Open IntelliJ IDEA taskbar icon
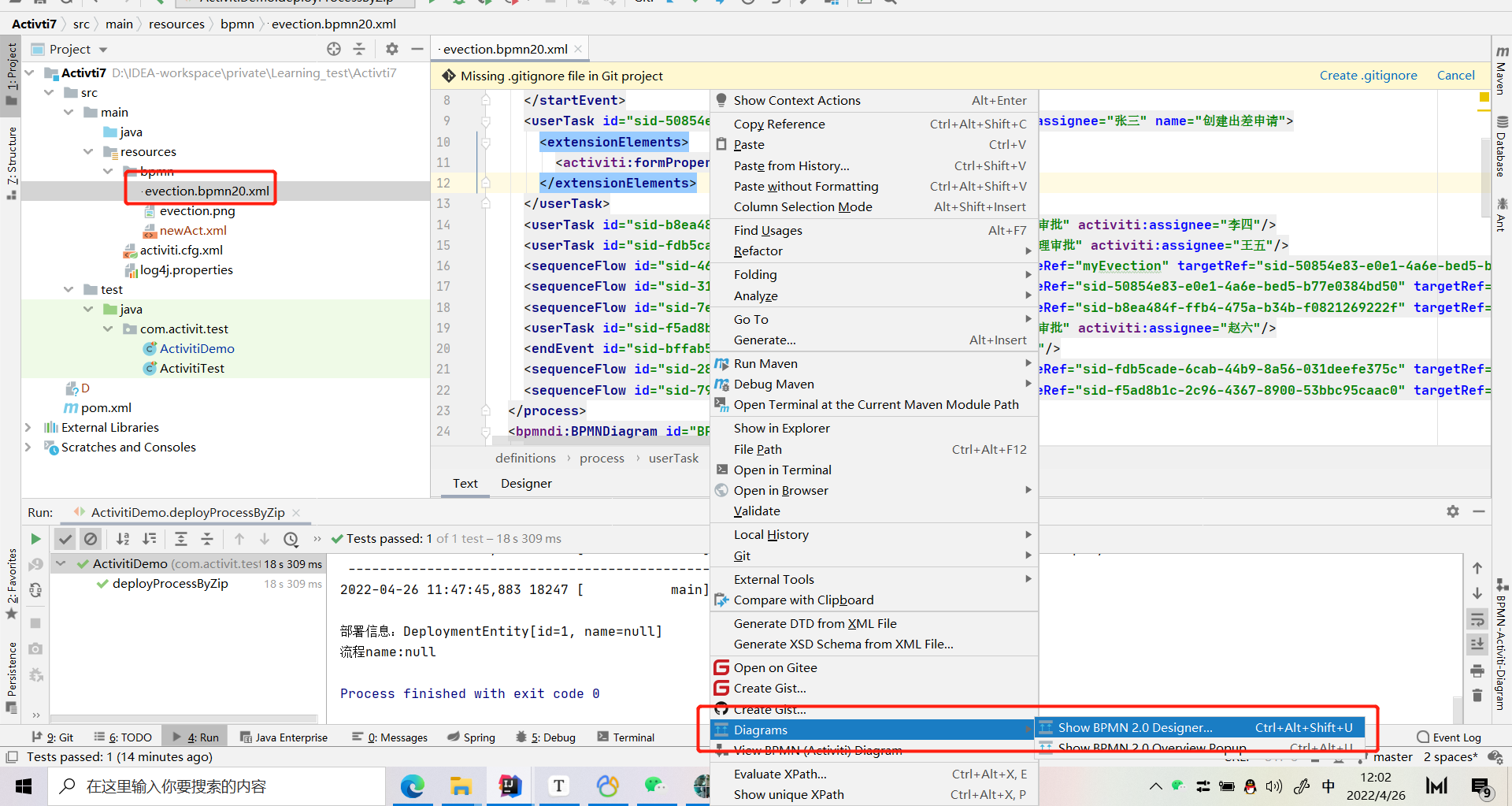Image resolution: width=1512 pixels, height=806 pixels. click(x=510, y=786)
